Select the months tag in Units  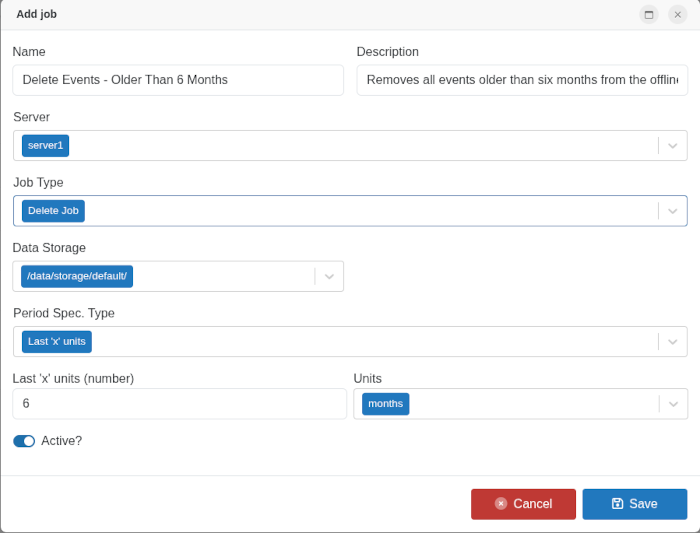[x=385, y=404]
